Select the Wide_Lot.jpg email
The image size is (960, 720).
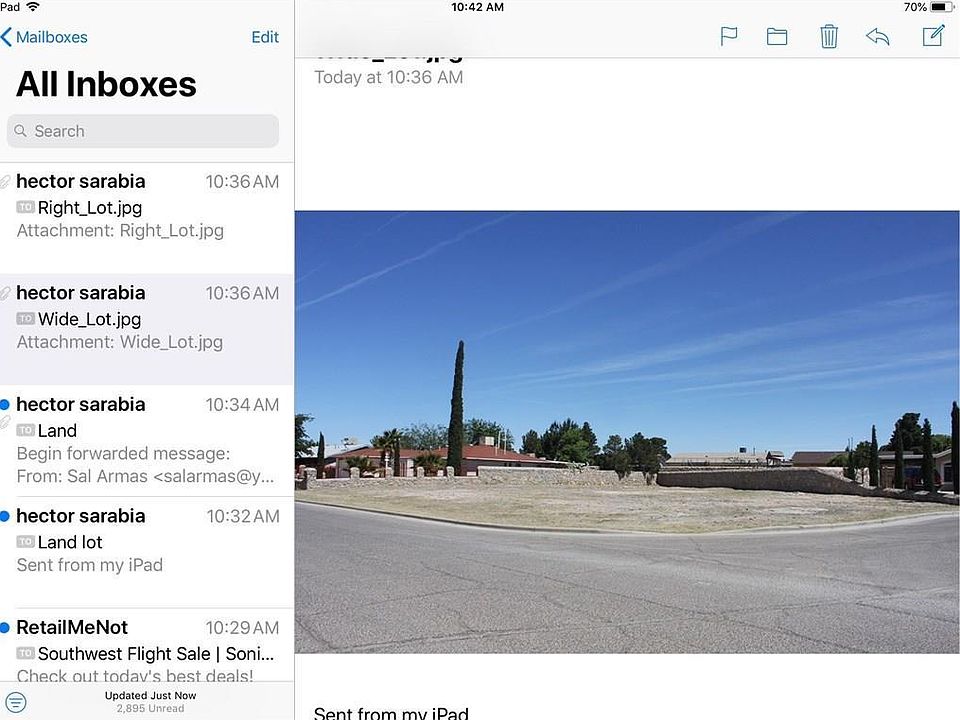tap(147, 329)
